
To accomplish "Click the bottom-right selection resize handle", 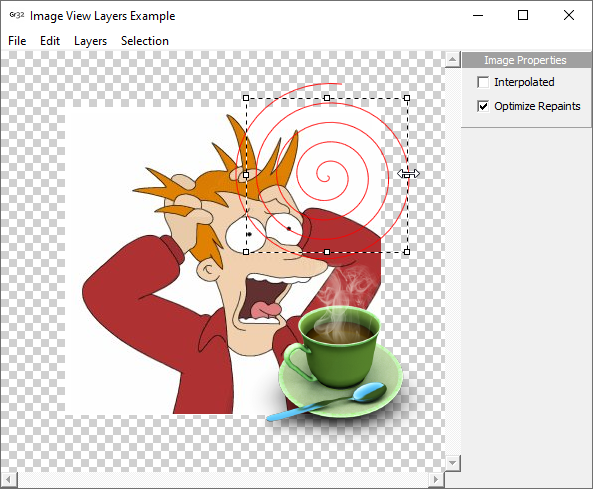I will 407,252.
